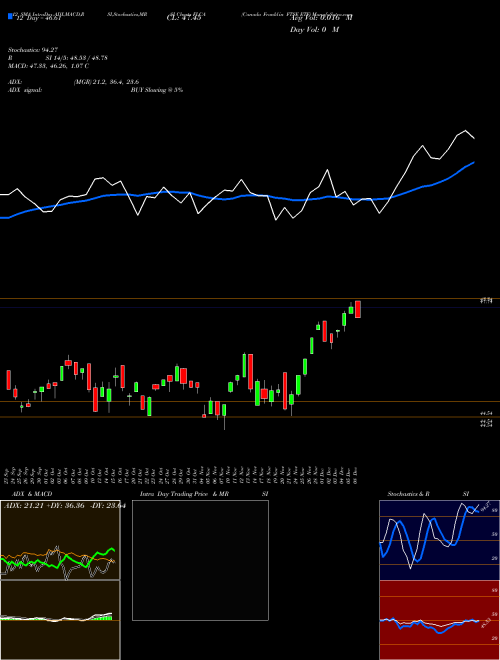Viewport: 500px width, 660px height.
Task: Open the ADX indicator mini chart
Action: point(60,540)
